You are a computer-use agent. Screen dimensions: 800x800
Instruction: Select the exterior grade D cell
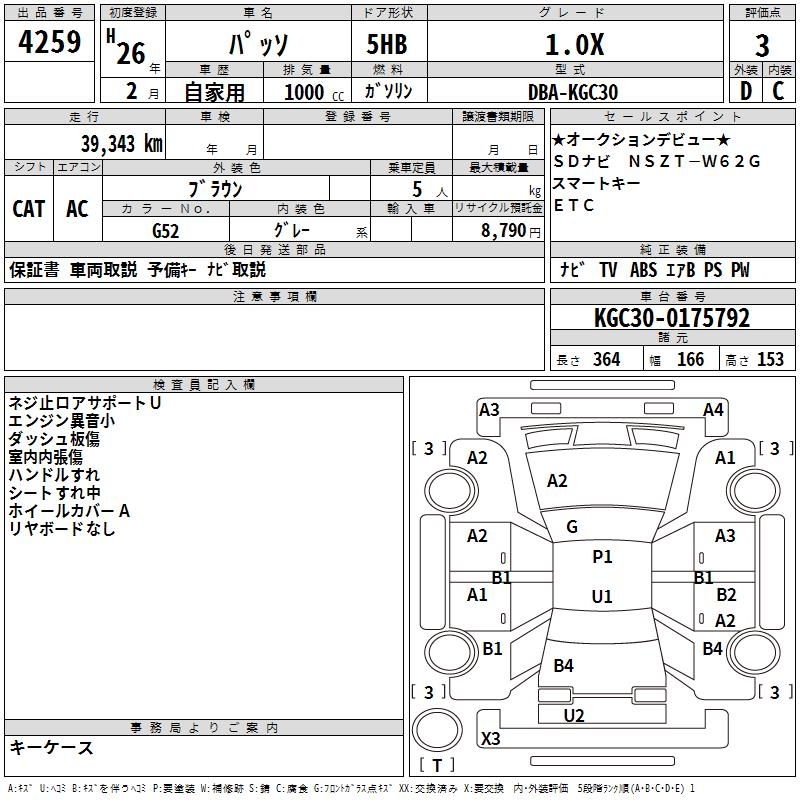[745, 92]
